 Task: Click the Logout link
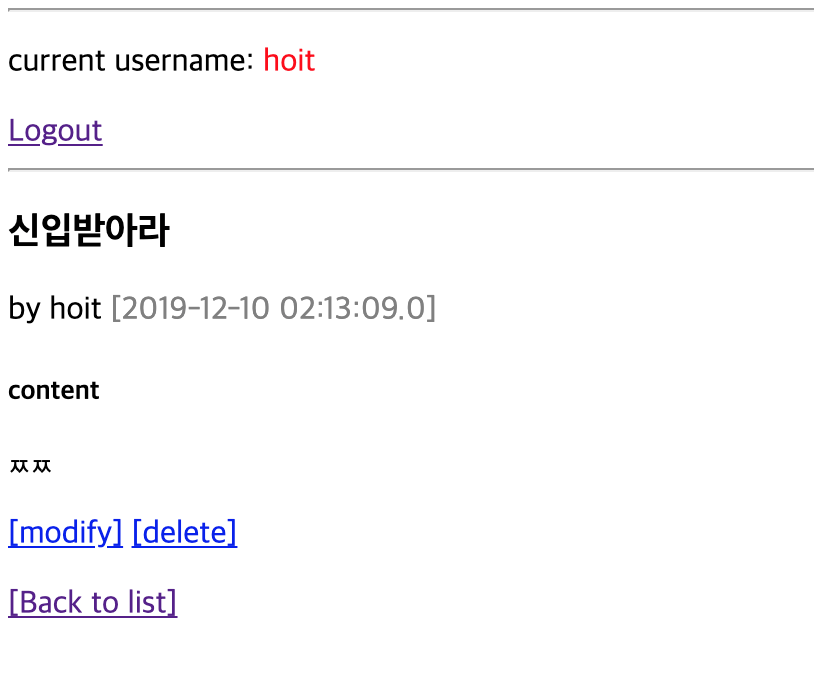tap(55, 131)
